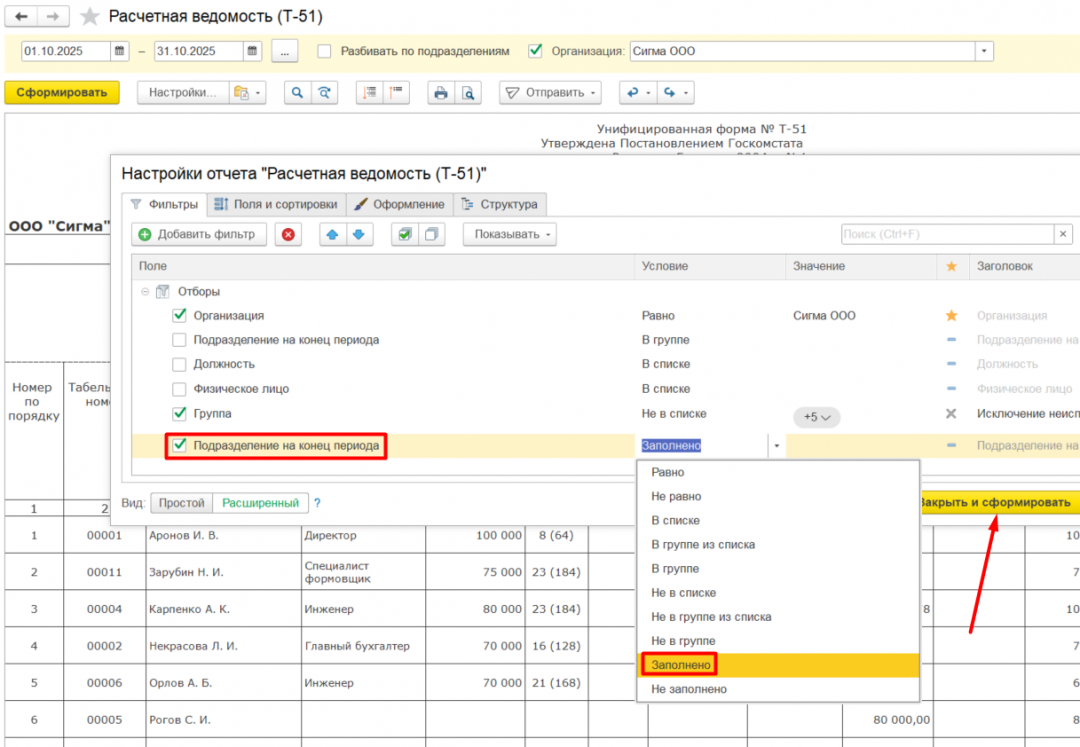Expand the Отправить dropdown button

coord(550,92)
